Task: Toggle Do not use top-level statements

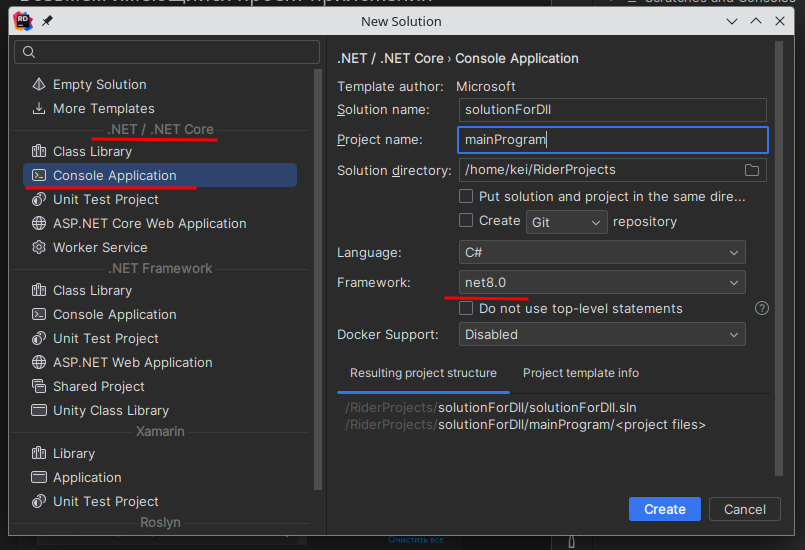Action: (x=466, y=309)
